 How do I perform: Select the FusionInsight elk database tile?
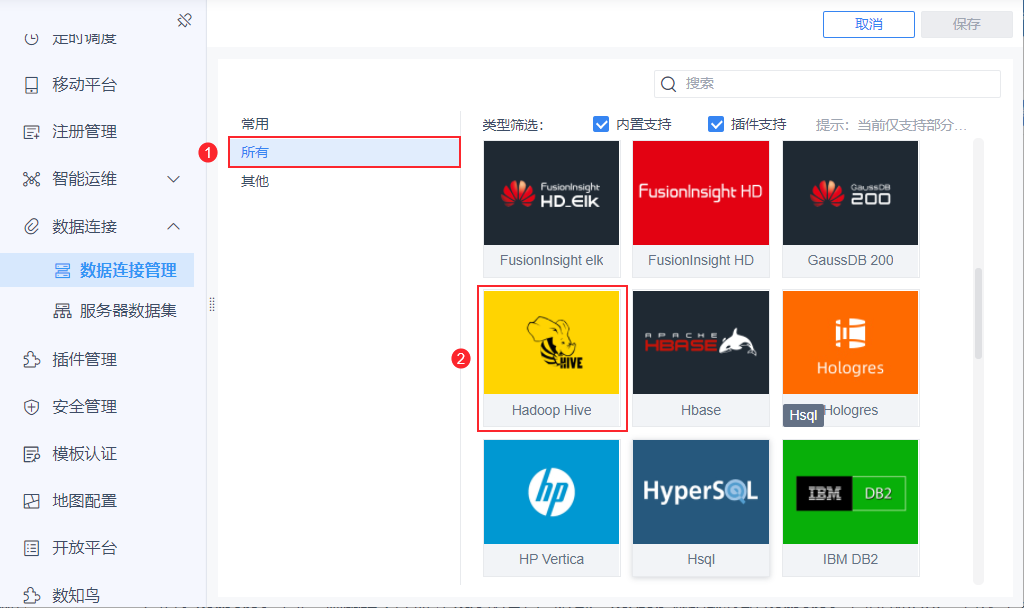tap(551, 209)
